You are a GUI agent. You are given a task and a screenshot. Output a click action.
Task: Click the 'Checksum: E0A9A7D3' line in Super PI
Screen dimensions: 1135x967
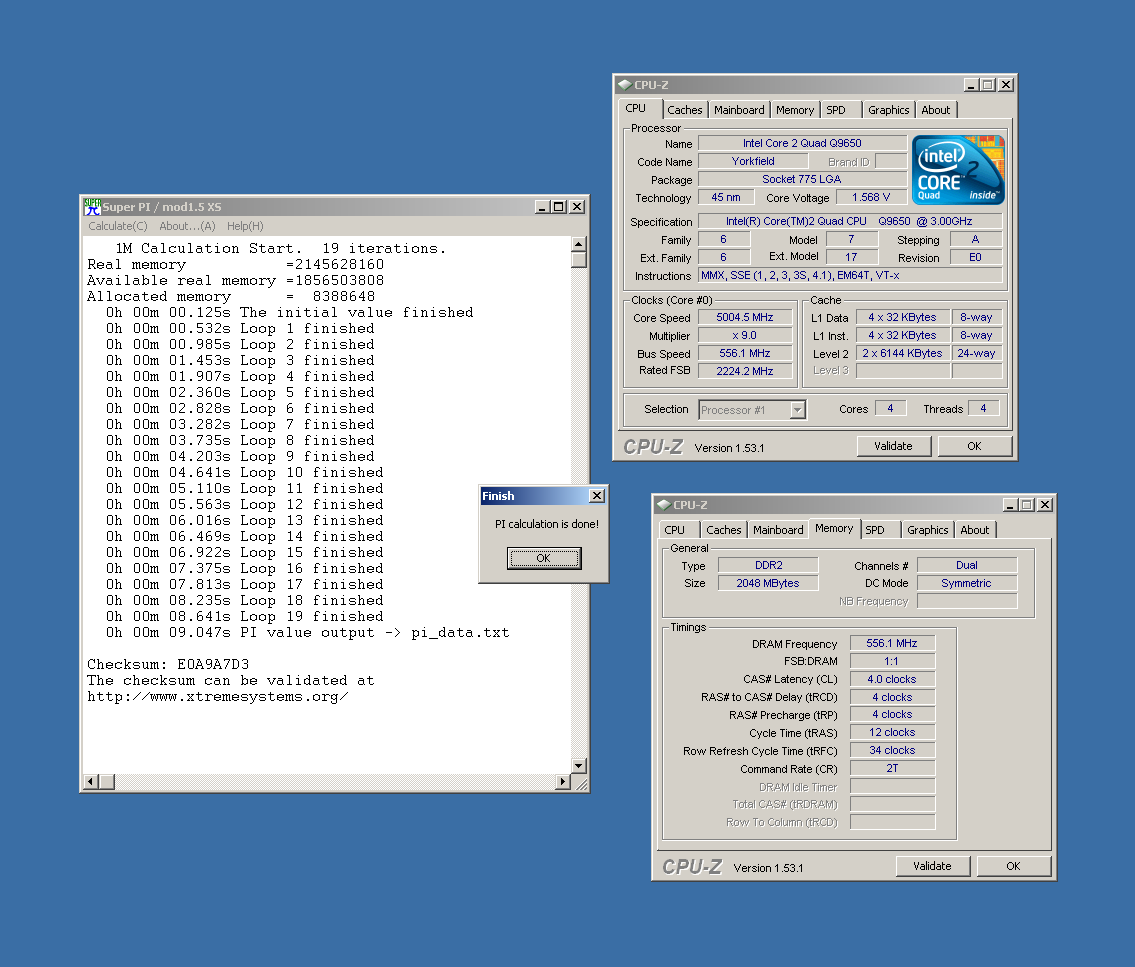pyautogui.click(x=168, y=664)
